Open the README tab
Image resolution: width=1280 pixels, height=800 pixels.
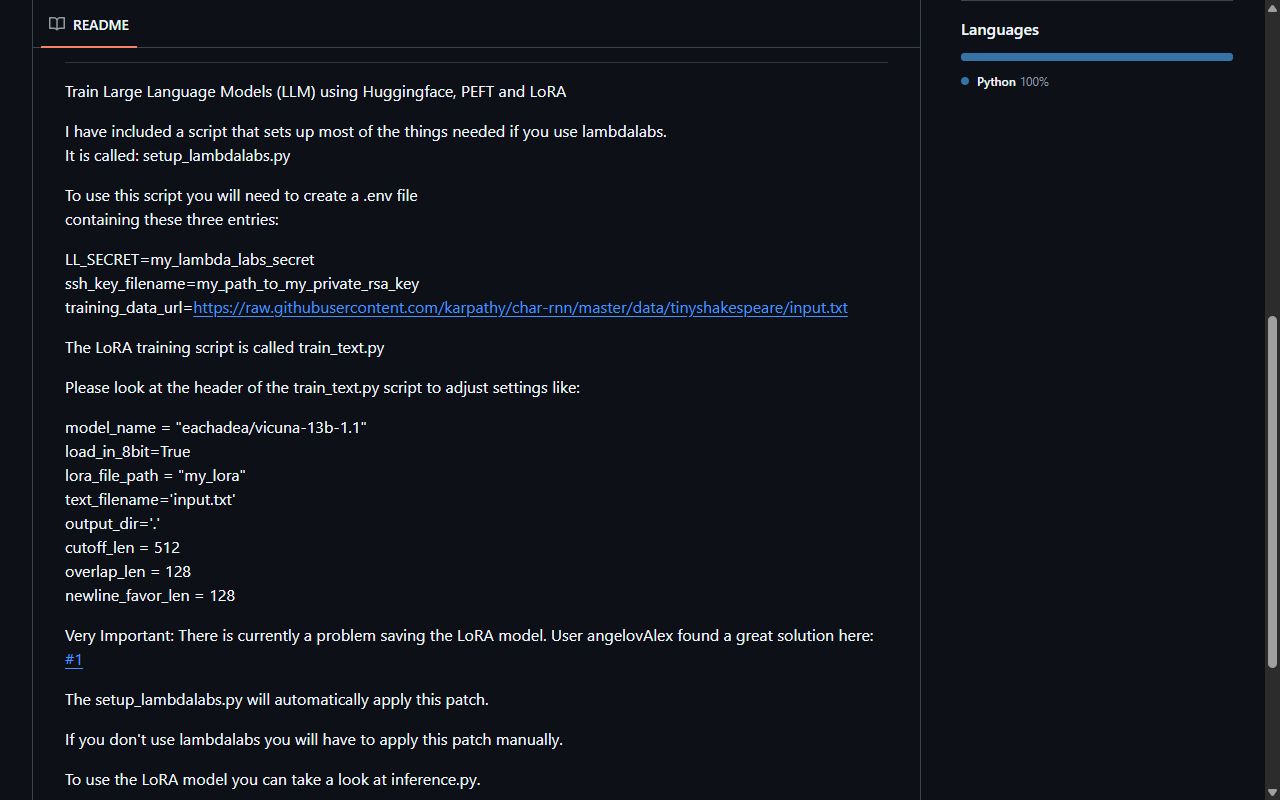coord(89,24)
